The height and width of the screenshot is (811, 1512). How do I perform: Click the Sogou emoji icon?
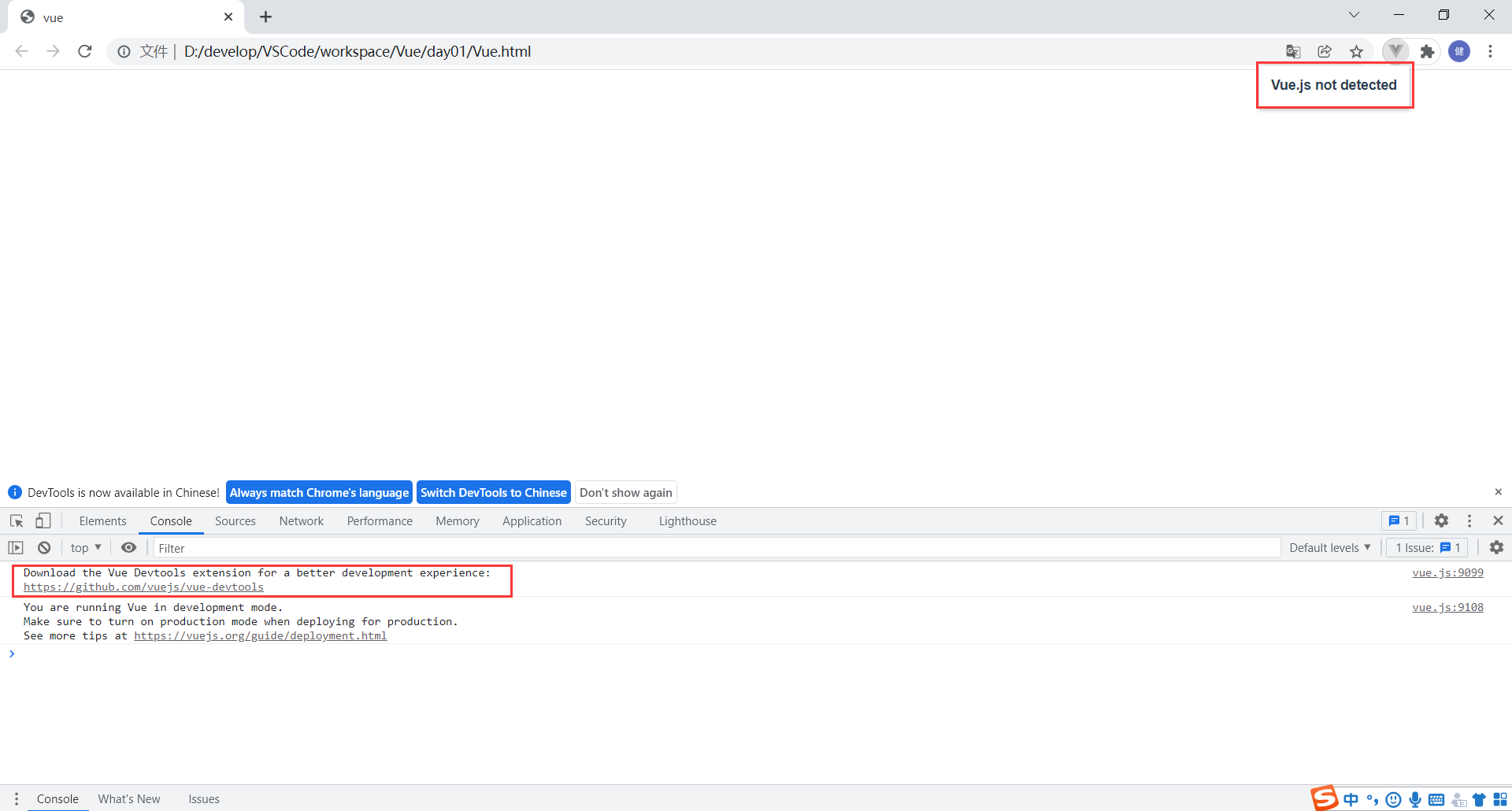[x=1393, y=799]
